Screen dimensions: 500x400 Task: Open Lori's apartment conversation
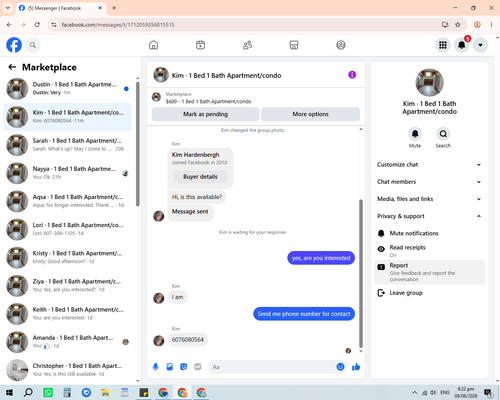(67, 229)
